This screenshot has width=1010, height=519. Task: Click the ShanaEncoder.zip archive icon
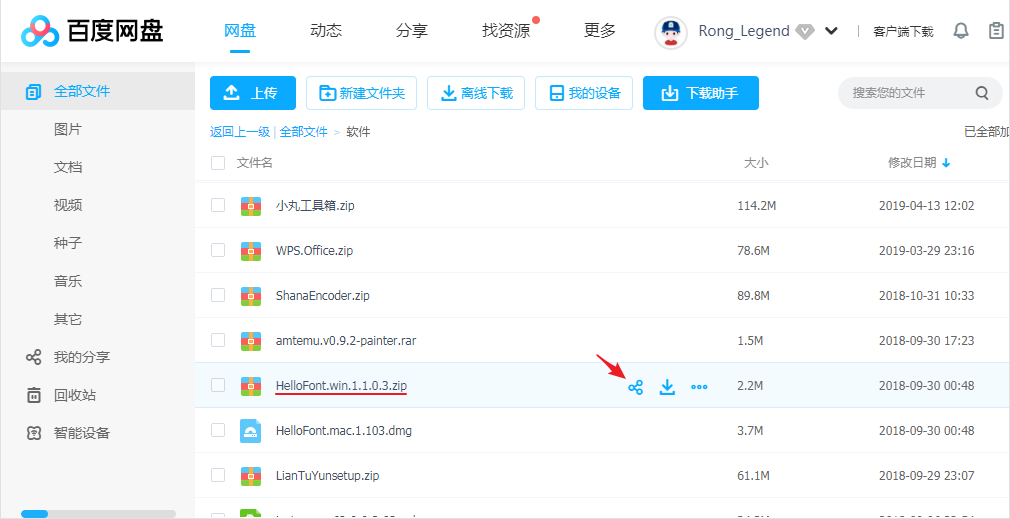point(251,296)
